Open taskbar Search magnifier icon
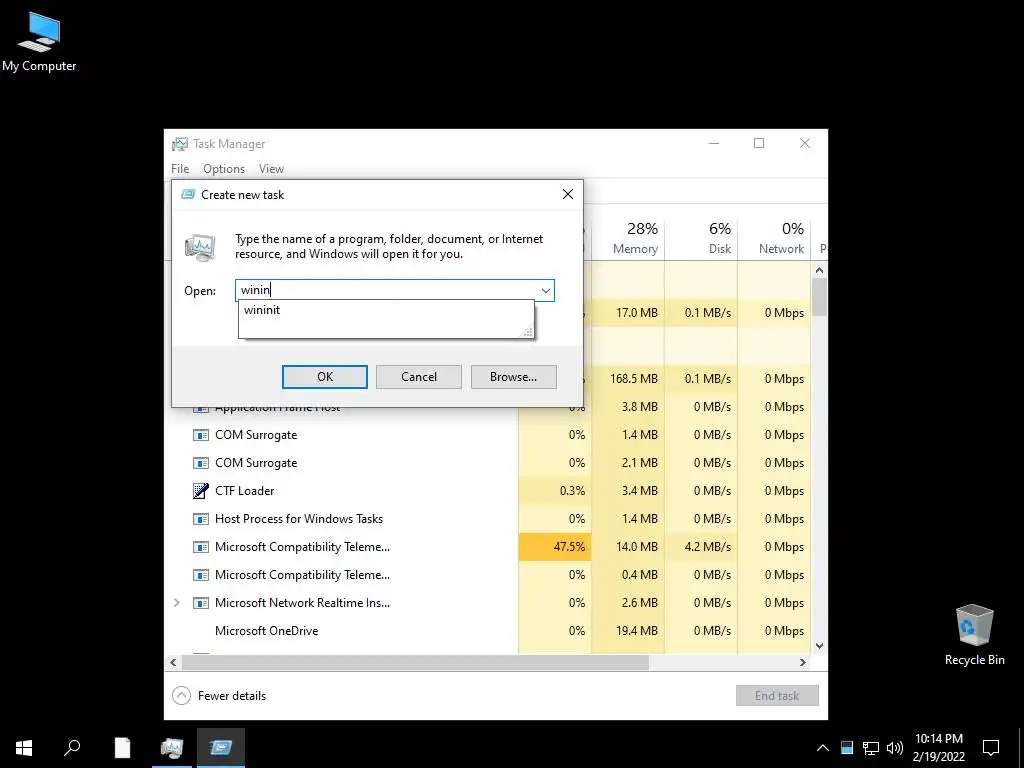The image size is (1024, 768). (x=72, y=748)
